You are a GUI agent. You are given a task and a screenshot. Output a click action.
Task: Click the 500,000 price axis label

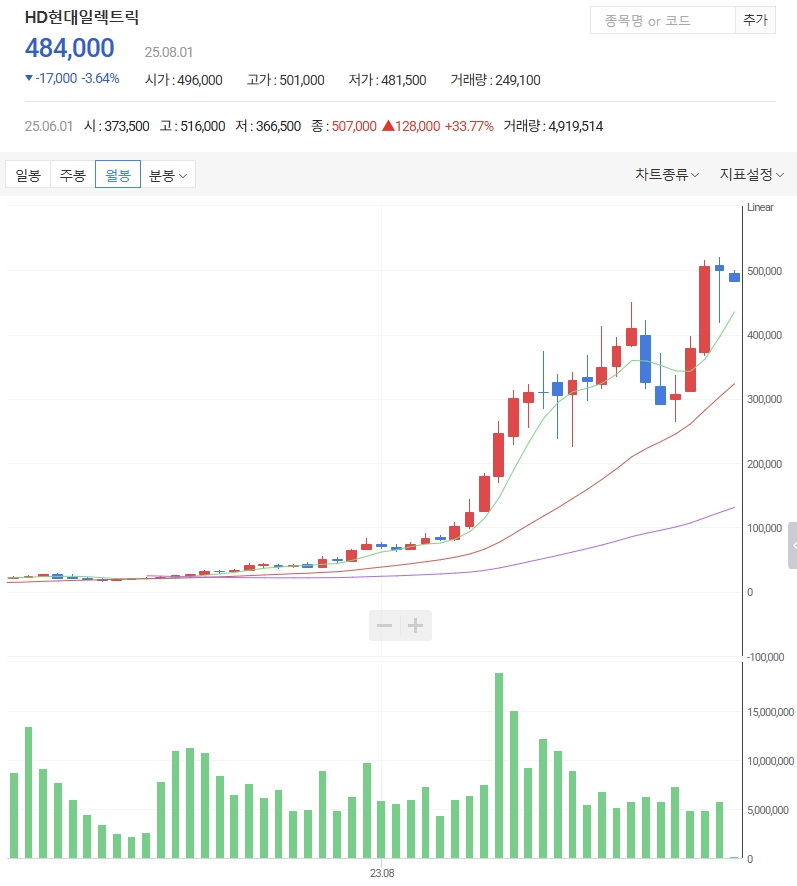(764, 271)
